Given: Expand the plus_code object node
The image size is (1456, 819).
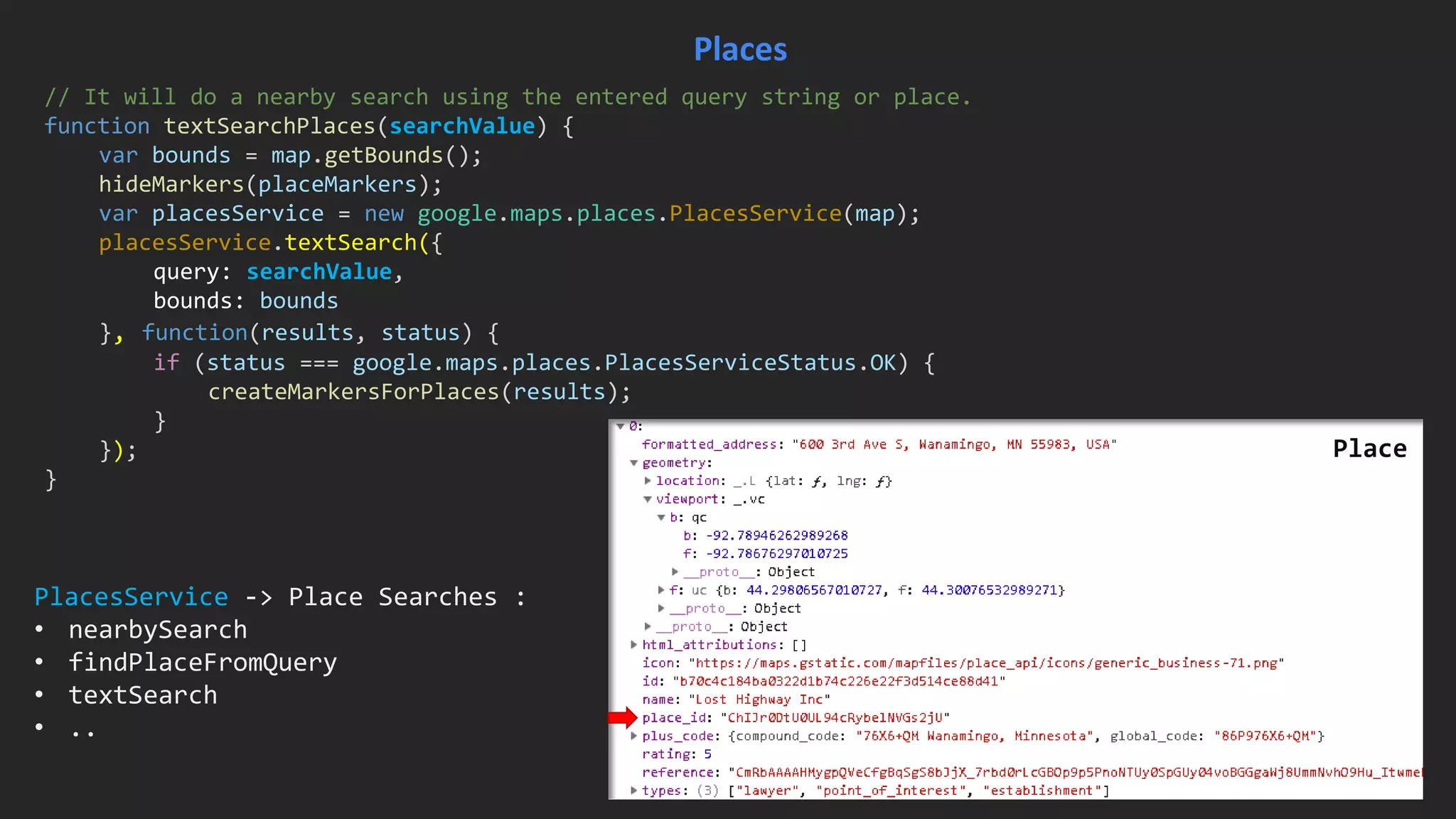Looking at the screenshot, I should click(x=633, y=736).
